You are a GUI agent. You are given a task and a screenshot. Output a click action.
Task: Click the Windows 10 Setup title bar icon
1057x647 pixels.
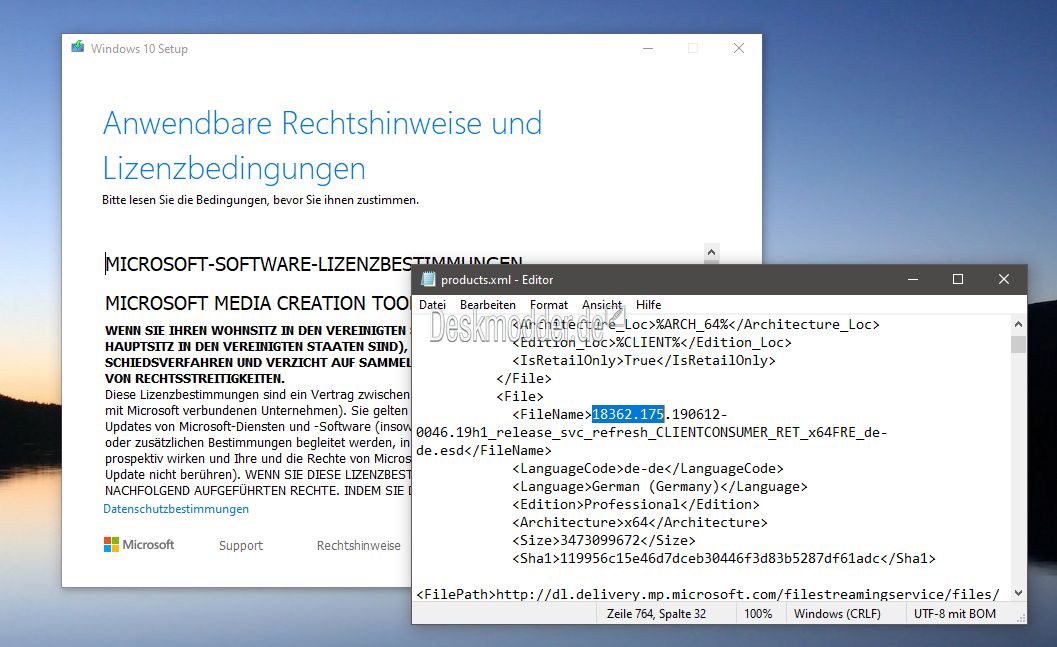[x=78, y=47]
